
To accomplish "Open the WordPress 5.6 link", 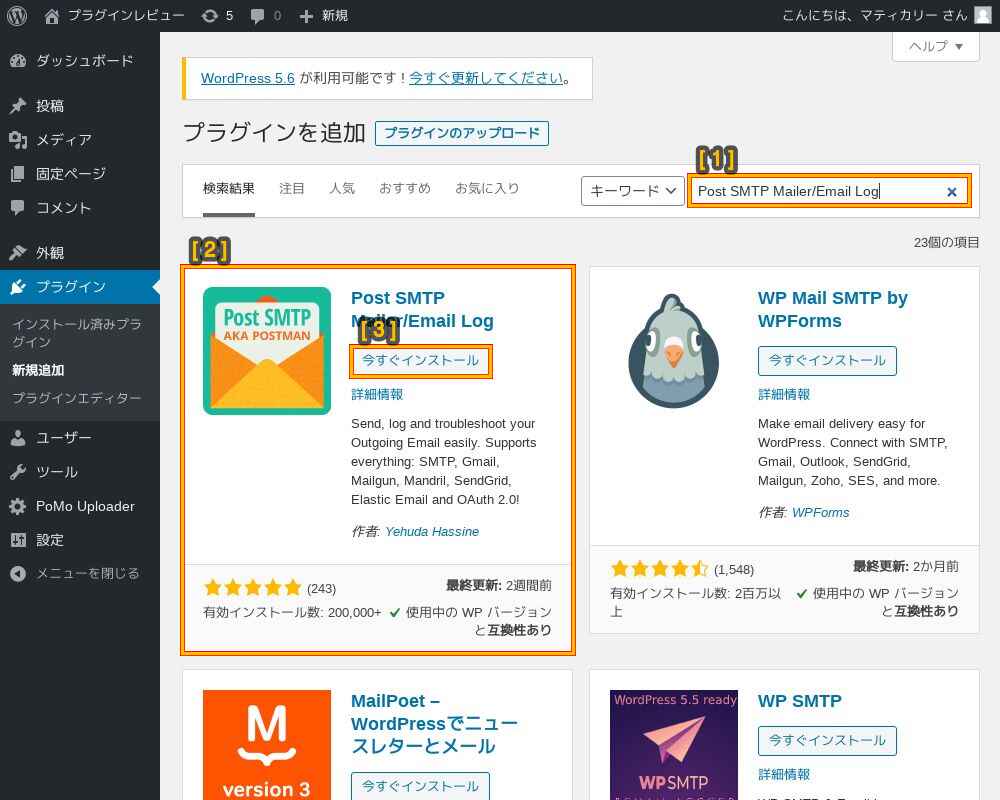I will pos(247,78).
